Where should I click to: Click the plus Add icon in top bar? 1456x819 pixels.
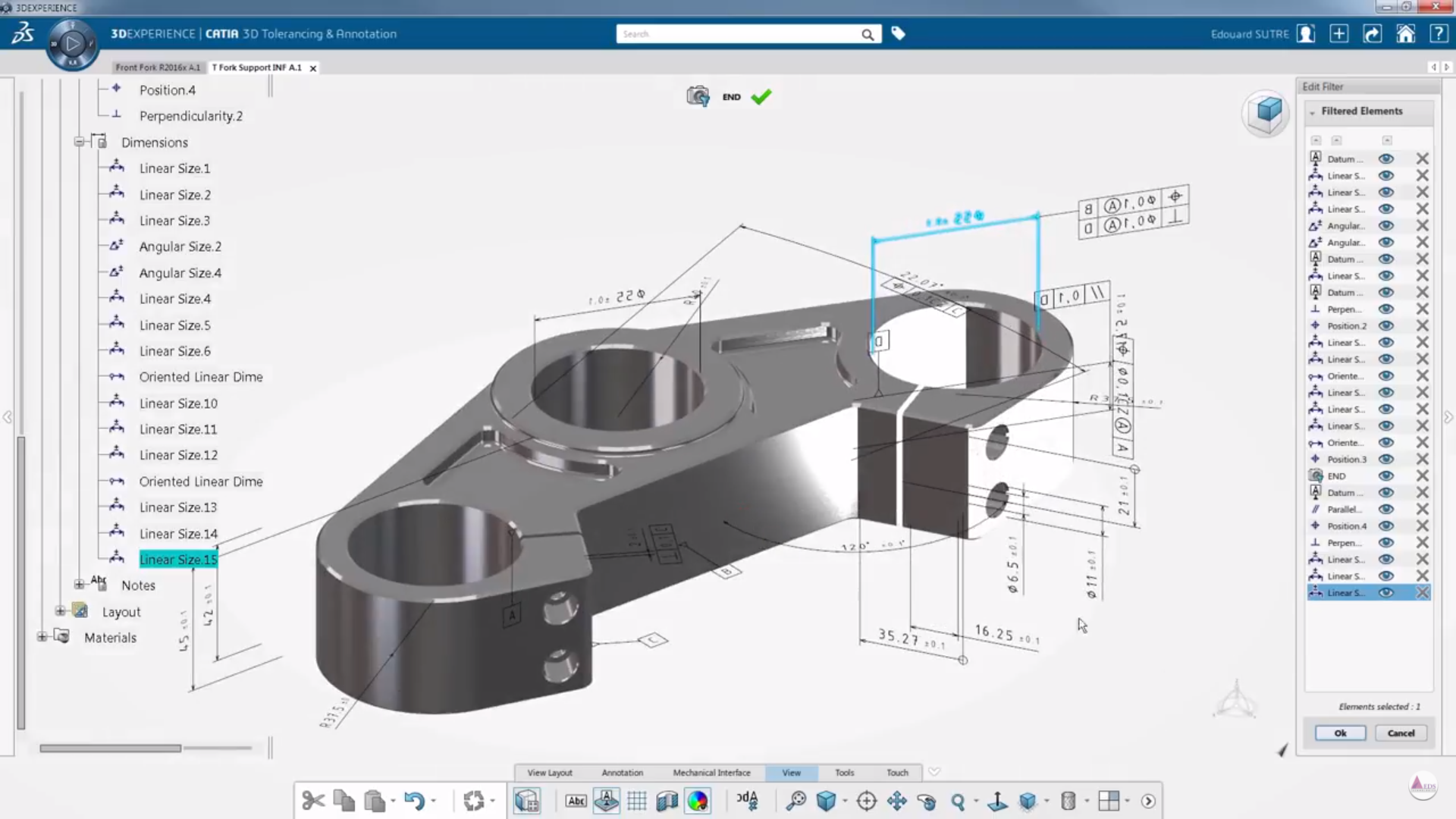tap(1339, 33)
